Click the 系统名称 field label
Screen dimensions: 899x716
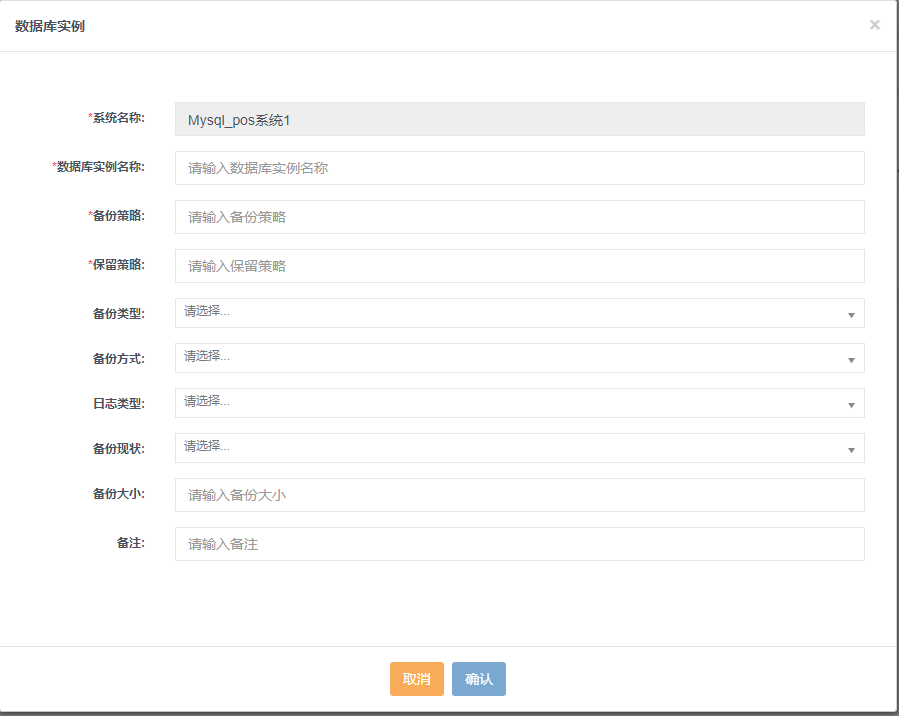pos(118,118)
